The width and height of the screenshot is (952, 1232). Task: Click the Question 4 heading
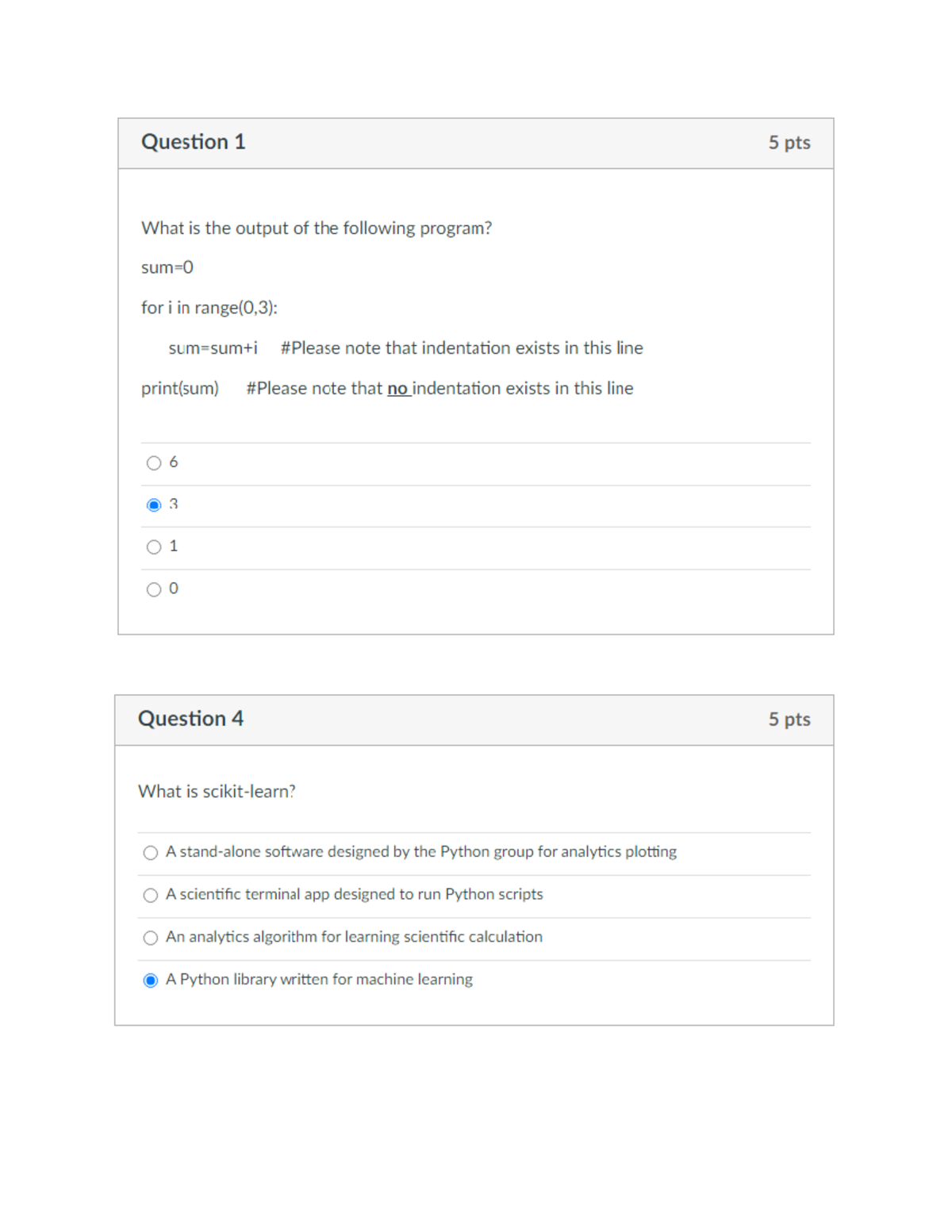pos(190,719)
